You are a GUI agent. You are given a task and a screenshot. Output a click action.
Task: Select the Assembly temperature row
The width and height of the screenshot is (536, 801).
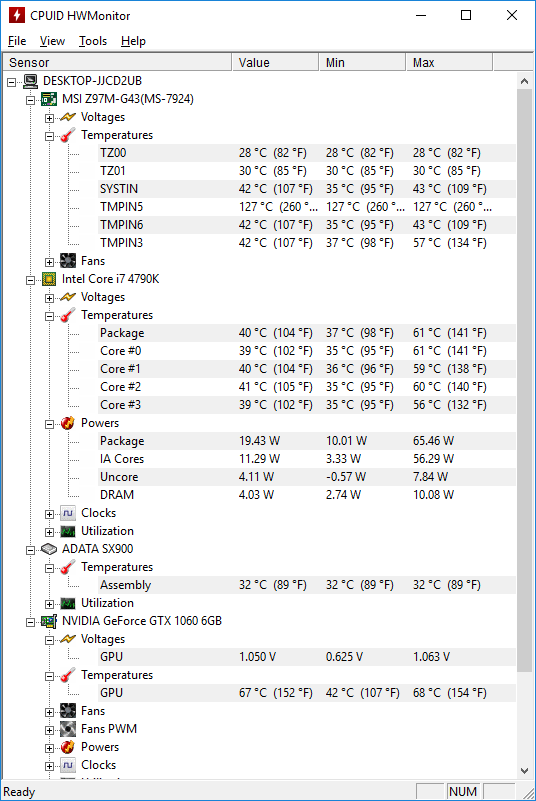click(x=307, y=585)
